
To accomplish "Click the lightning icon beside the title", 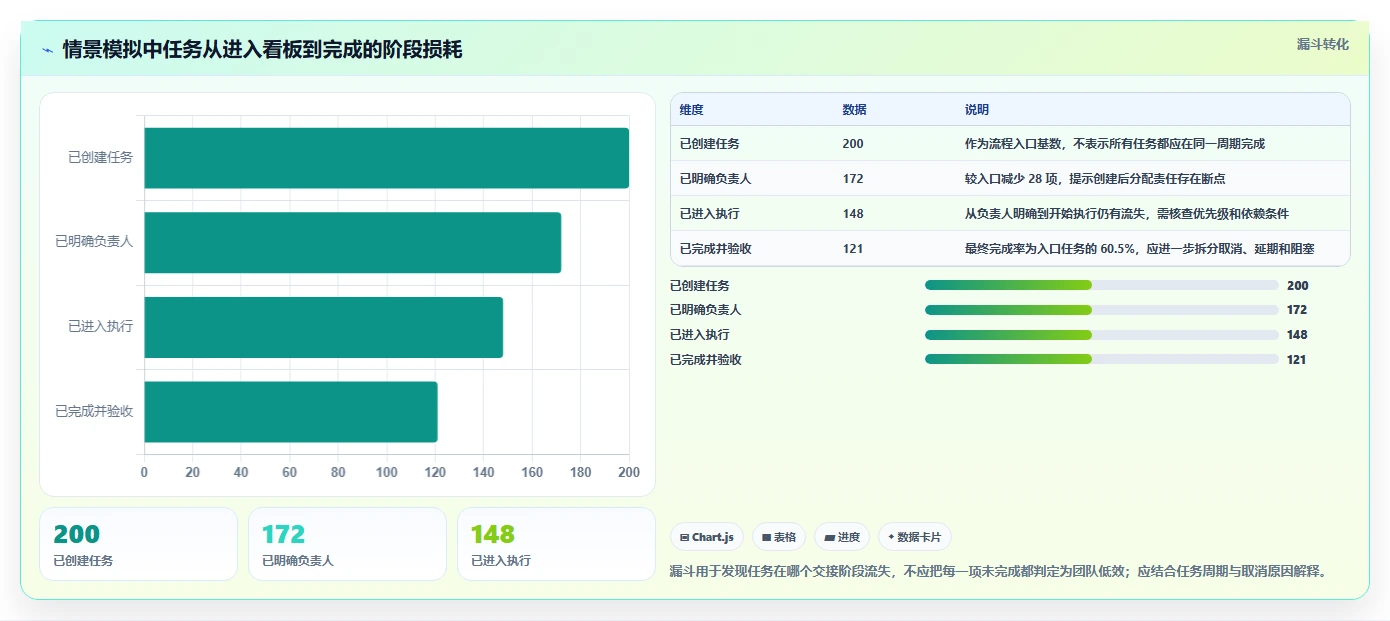I will coord(47,50).
